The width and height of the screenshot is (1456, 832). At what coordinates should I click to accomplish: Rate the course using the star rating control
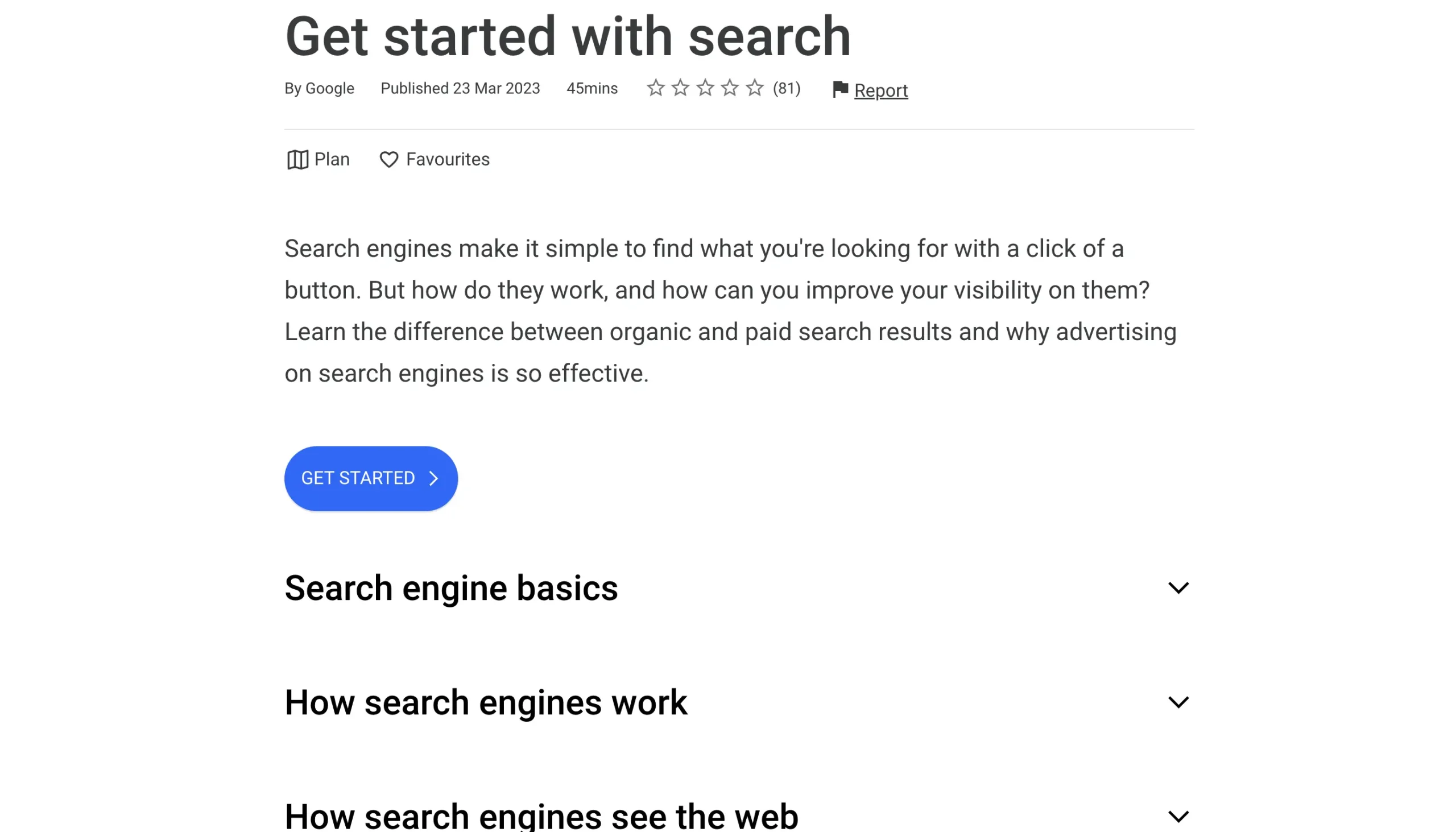click(x=705, y=88)
